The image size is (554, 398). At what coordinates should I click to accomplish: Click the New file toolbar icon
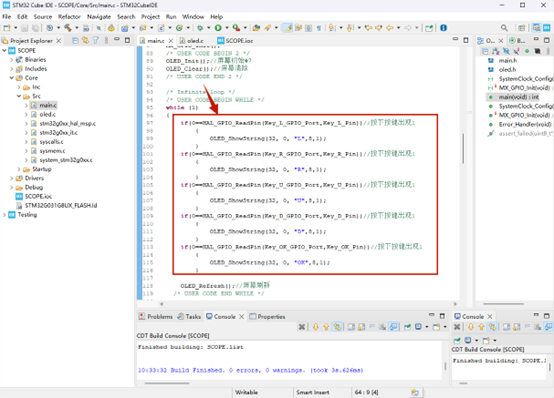click(7, 28)
